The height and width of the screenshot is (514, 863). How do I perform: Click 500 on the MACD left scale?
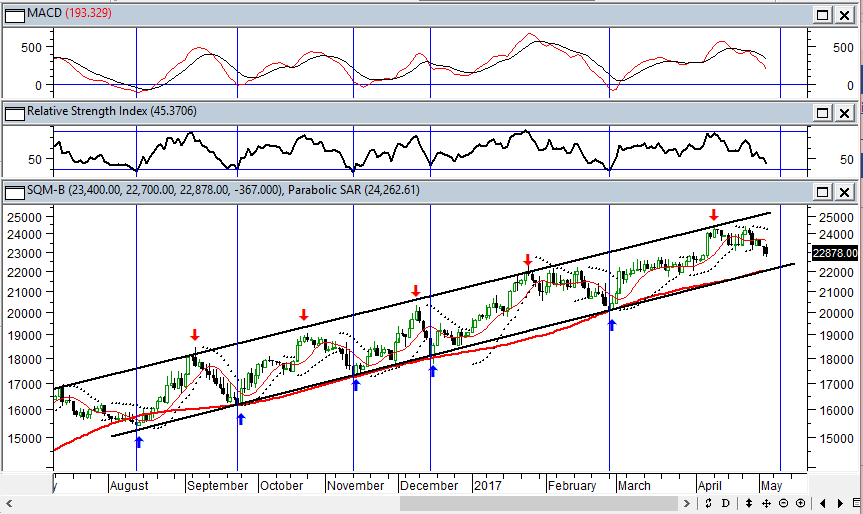[31, 47]
